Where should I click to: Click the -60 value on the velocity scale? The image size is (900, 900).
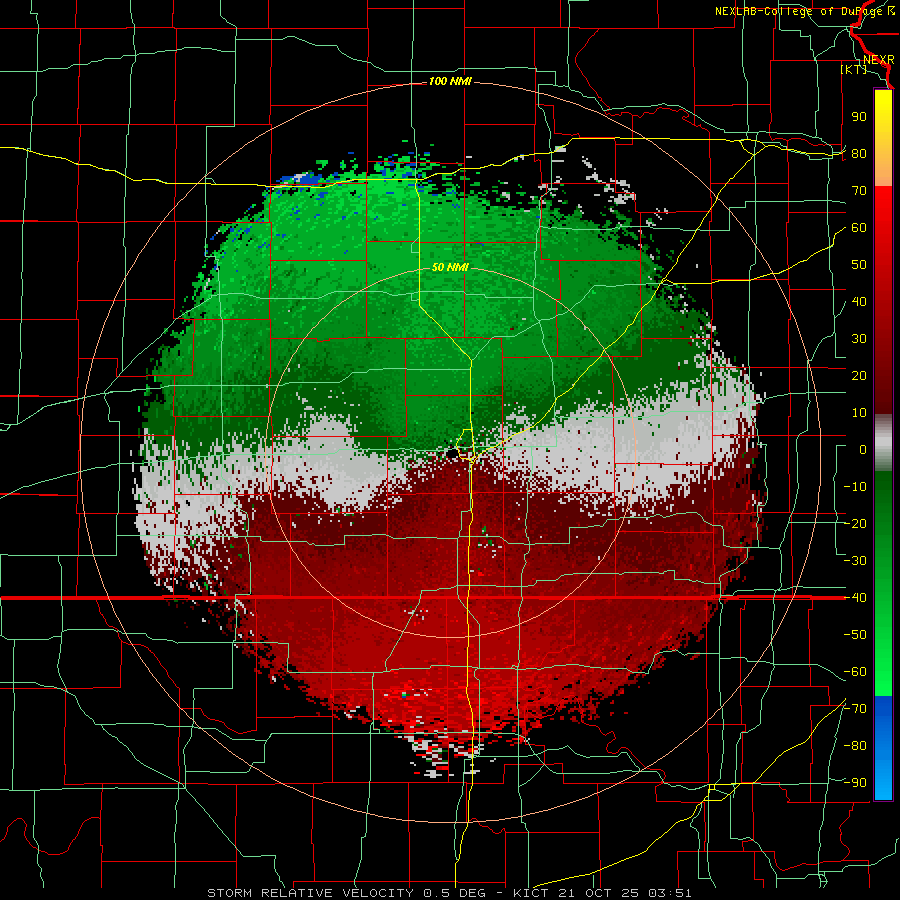[x=855, y=672]
